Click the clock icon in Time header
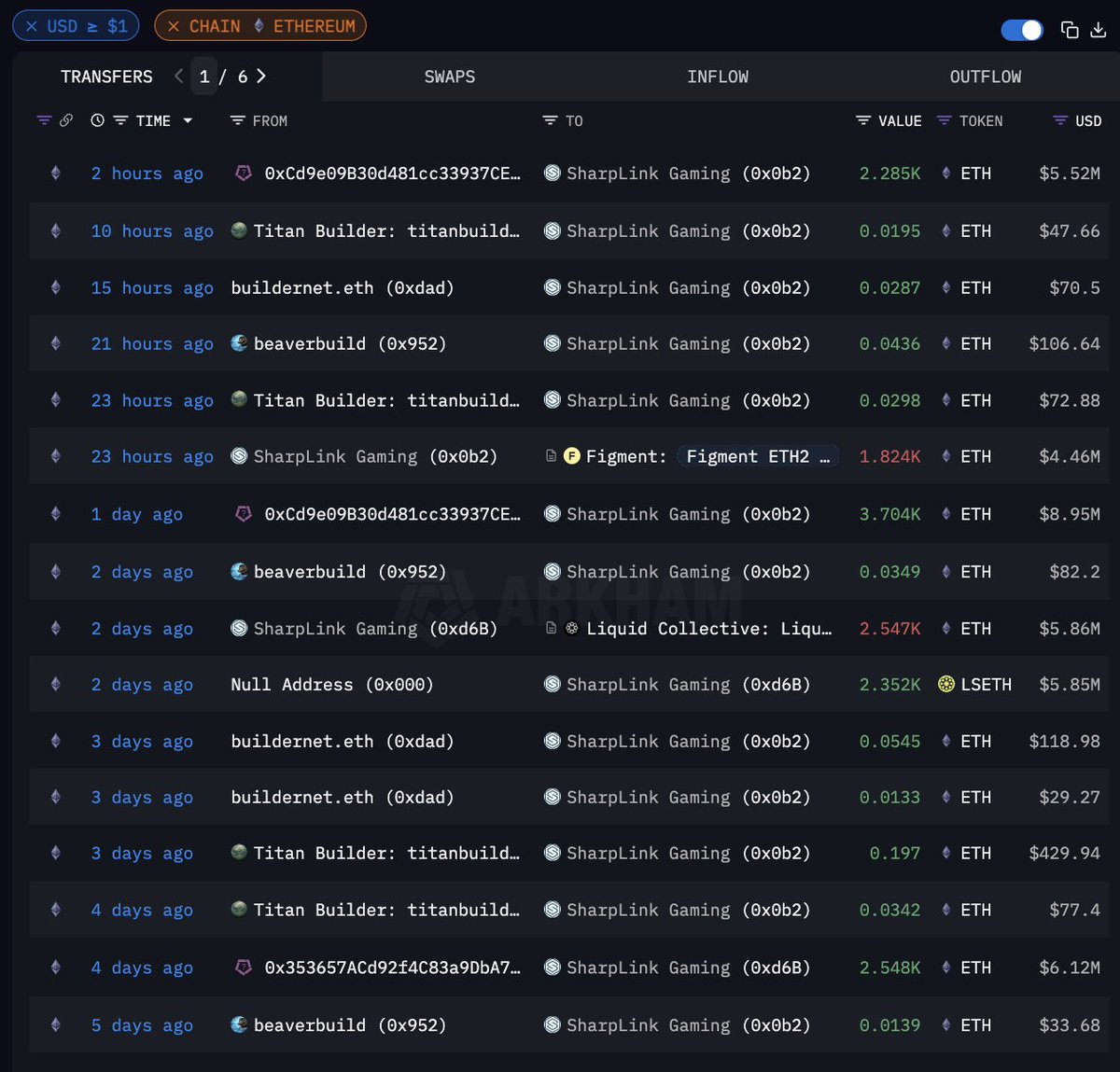 97,120
